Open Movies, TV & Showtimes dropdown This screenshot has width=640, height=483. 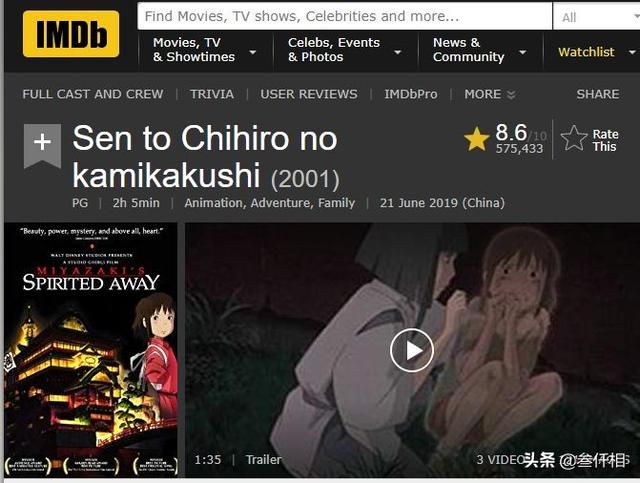(x=204, y=50)
